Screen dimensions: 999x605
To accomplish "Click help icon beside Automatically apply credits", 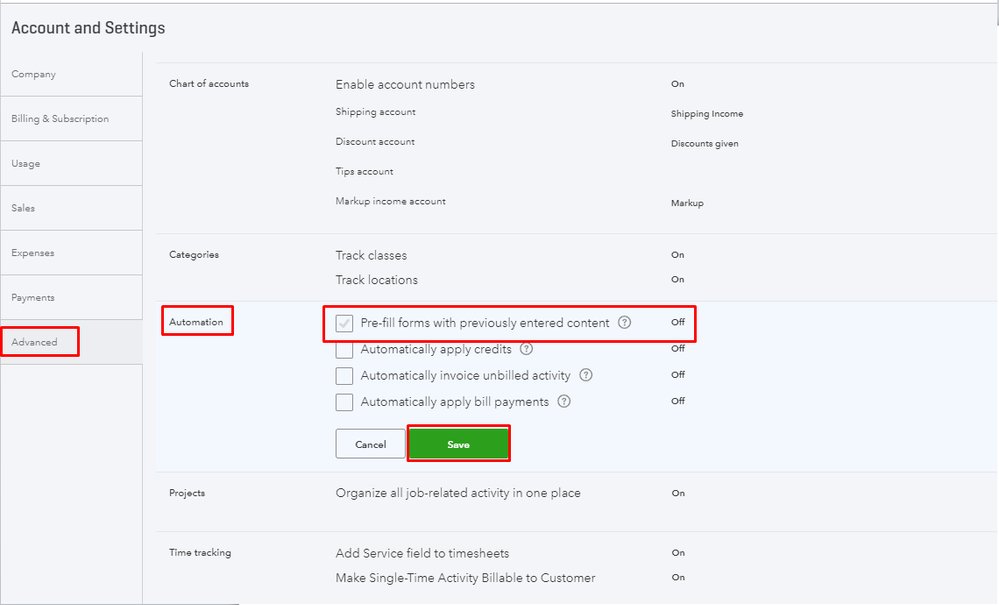I will pos(527,349).
